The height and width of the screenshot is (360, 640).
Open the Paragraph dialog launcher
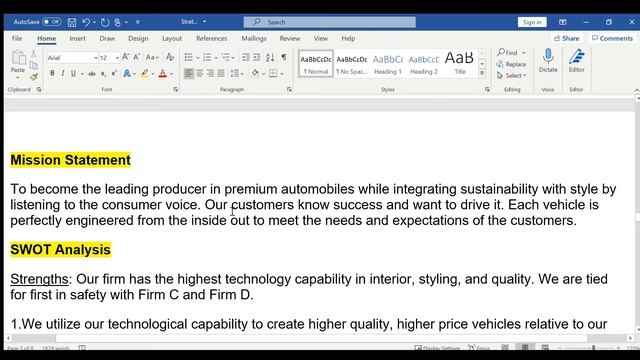click(289, 89)
